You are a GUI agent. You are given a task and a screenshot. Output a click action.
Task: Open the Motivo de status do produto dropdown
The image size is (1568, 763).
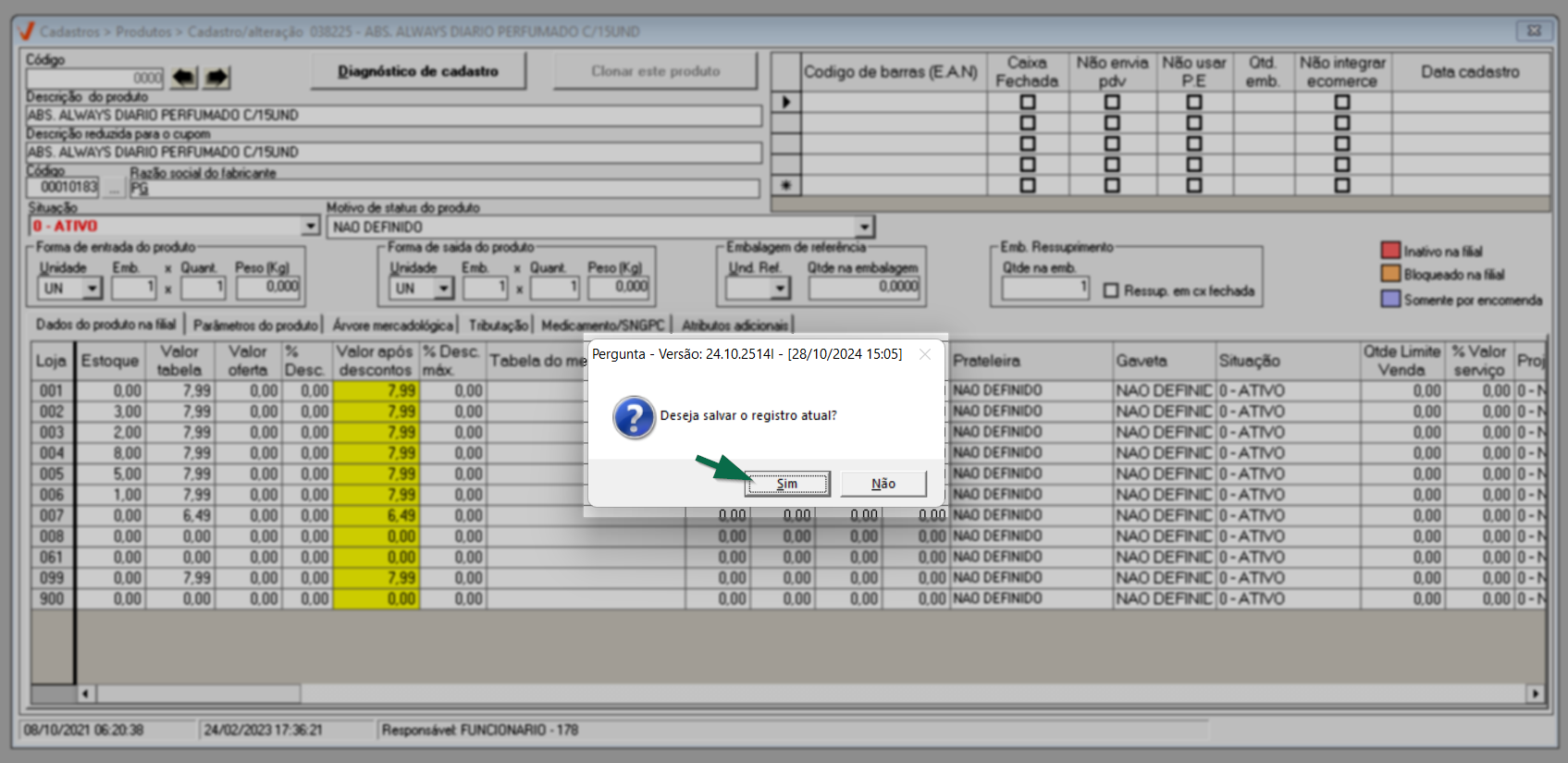point(864,227)
